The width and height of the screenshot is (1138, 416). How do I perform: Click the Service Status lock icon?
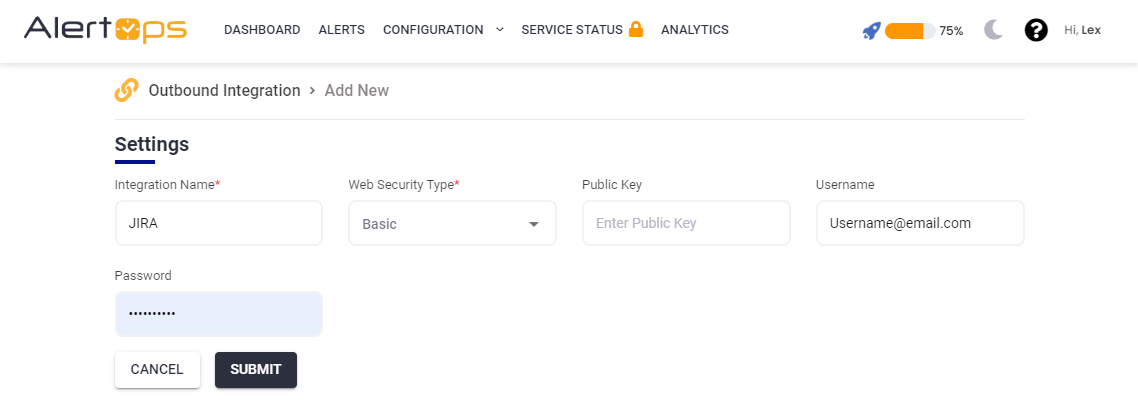tap(636, 29)
